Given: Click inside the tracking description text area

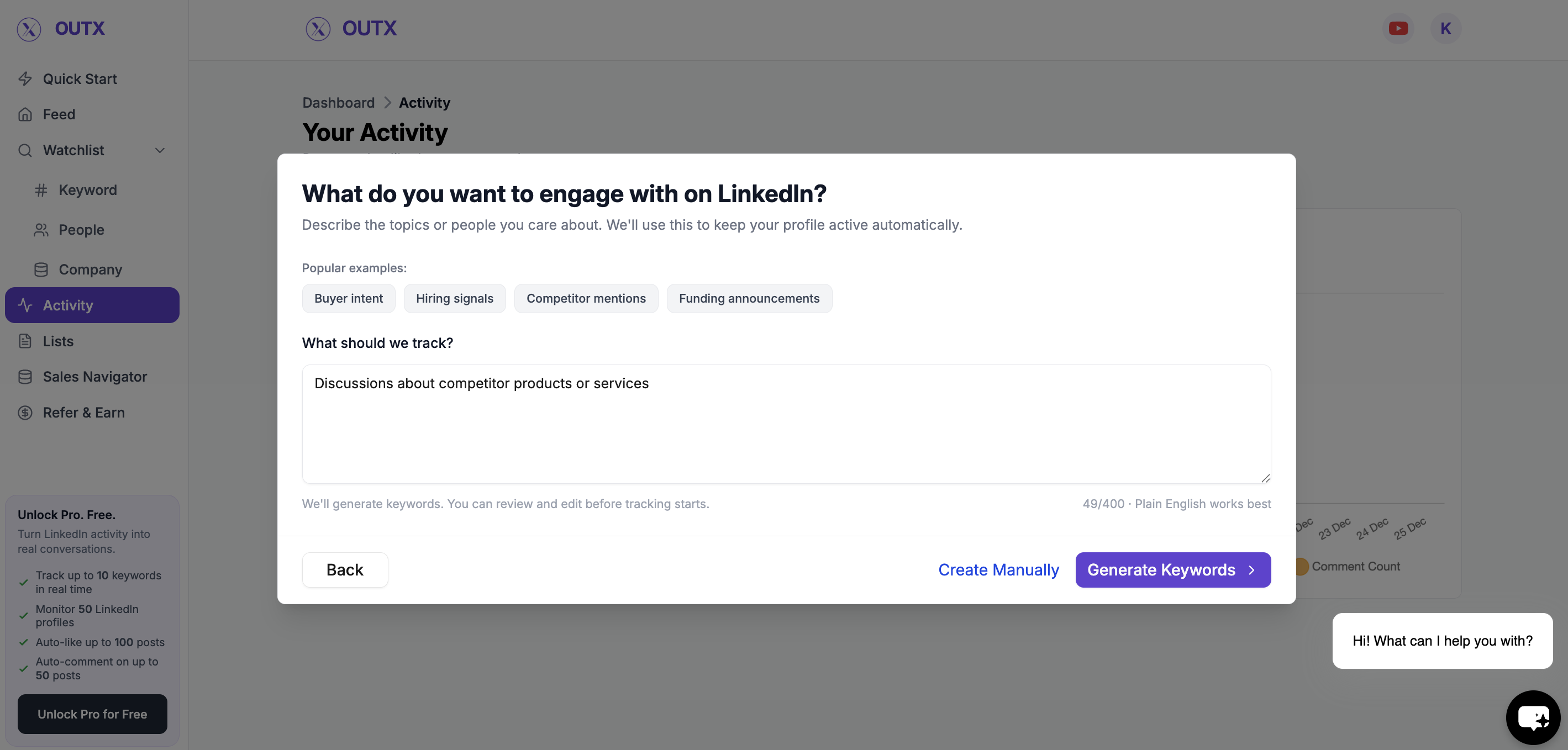Looking at the screenshot, I should point(786,432).
